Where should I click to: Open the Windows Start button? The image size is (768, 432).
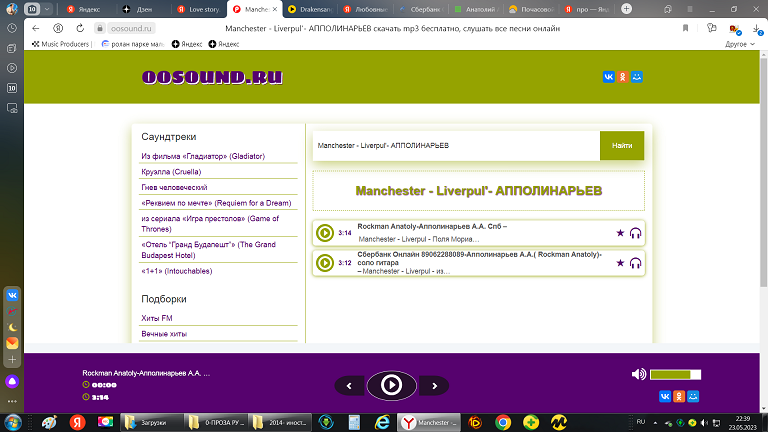13,423
